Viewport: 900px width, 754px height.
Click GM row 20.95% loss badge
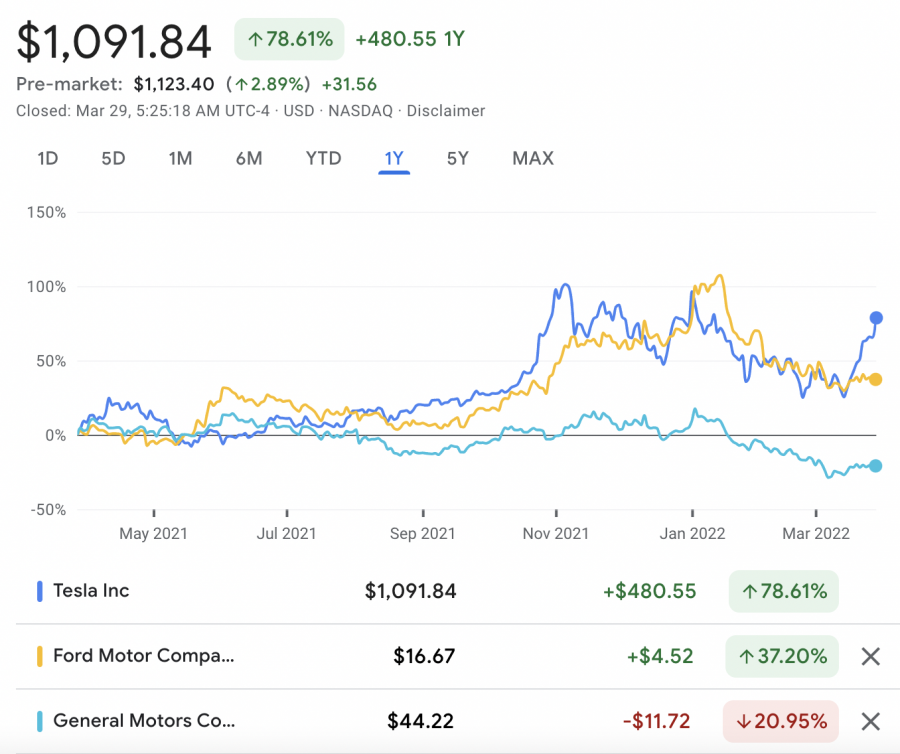[x=781, y=721]
